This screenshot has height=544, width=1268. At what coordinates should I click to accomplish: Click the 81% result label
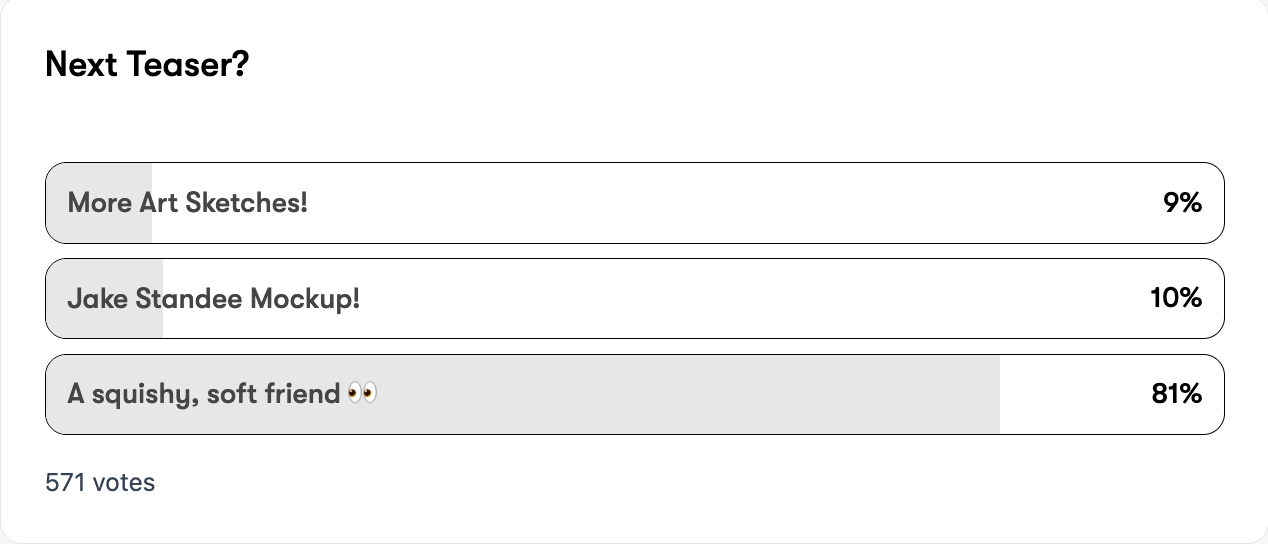pos(1176,394)
